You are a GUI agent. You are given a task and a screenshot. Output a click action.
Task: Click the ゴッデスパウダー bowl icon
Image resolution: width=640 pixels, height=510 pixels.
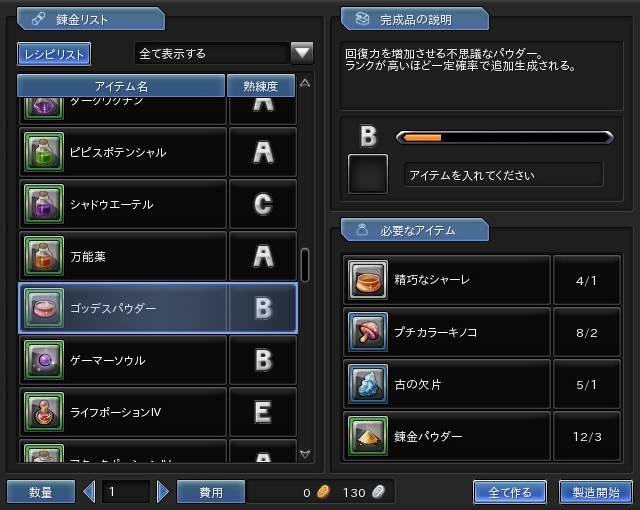pyautogui.click(x=44, y=308)
